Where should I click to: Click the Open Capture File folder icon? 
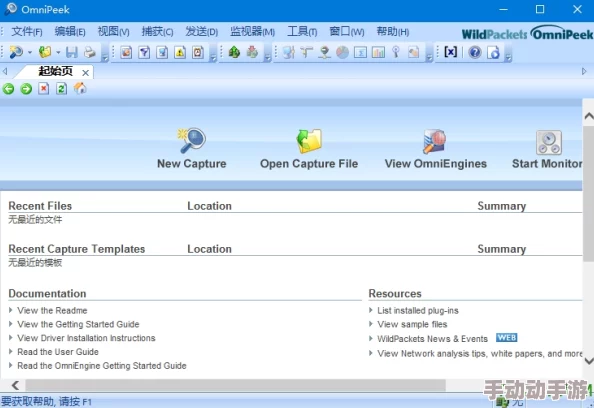tap(309, 141)
